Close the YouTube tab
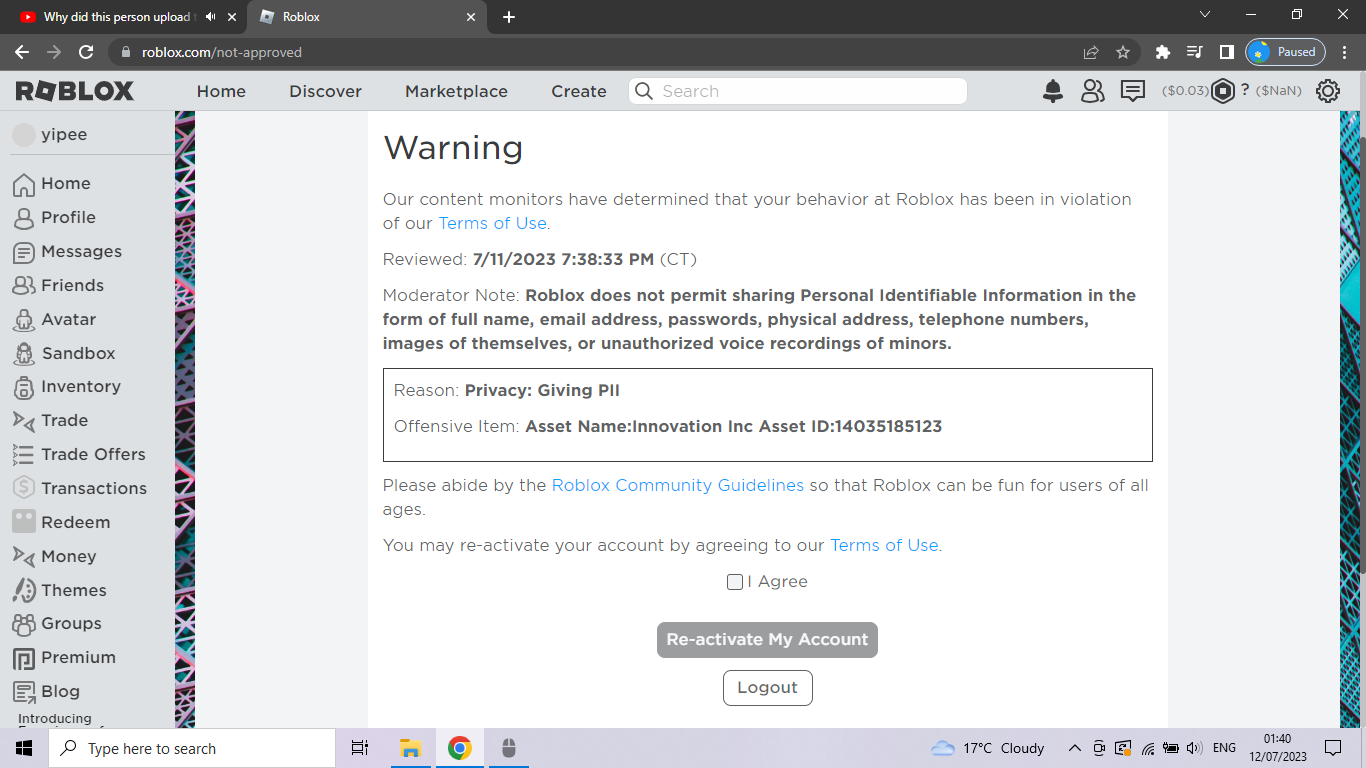1366x768 pixels. (232, 17)
